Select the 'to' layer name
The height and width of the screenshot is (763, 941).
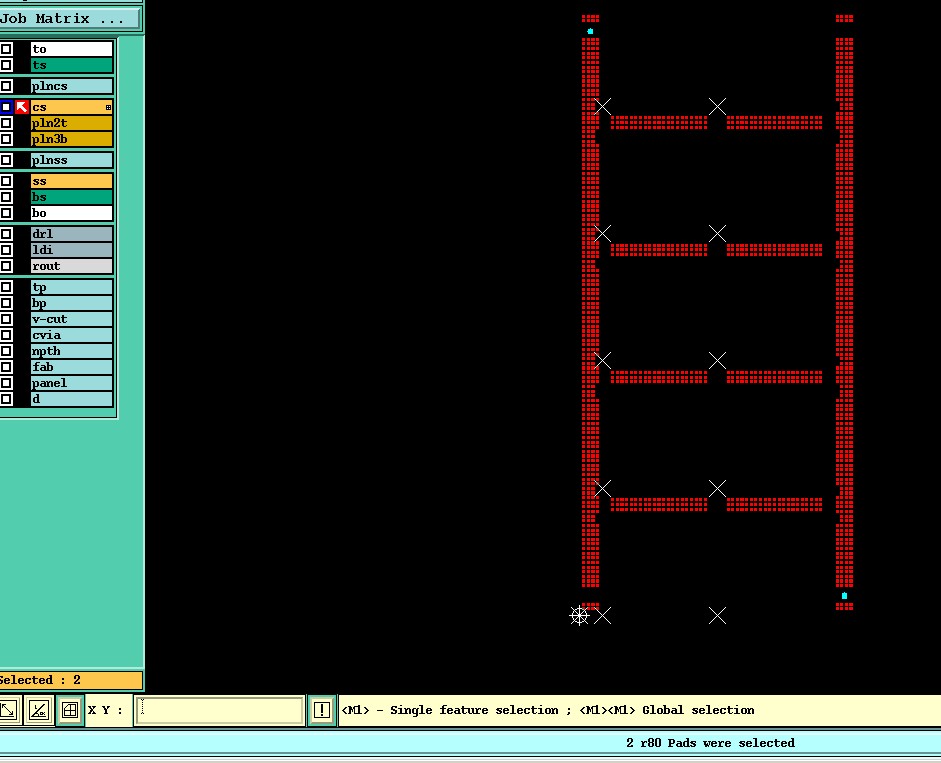[71, 49]
